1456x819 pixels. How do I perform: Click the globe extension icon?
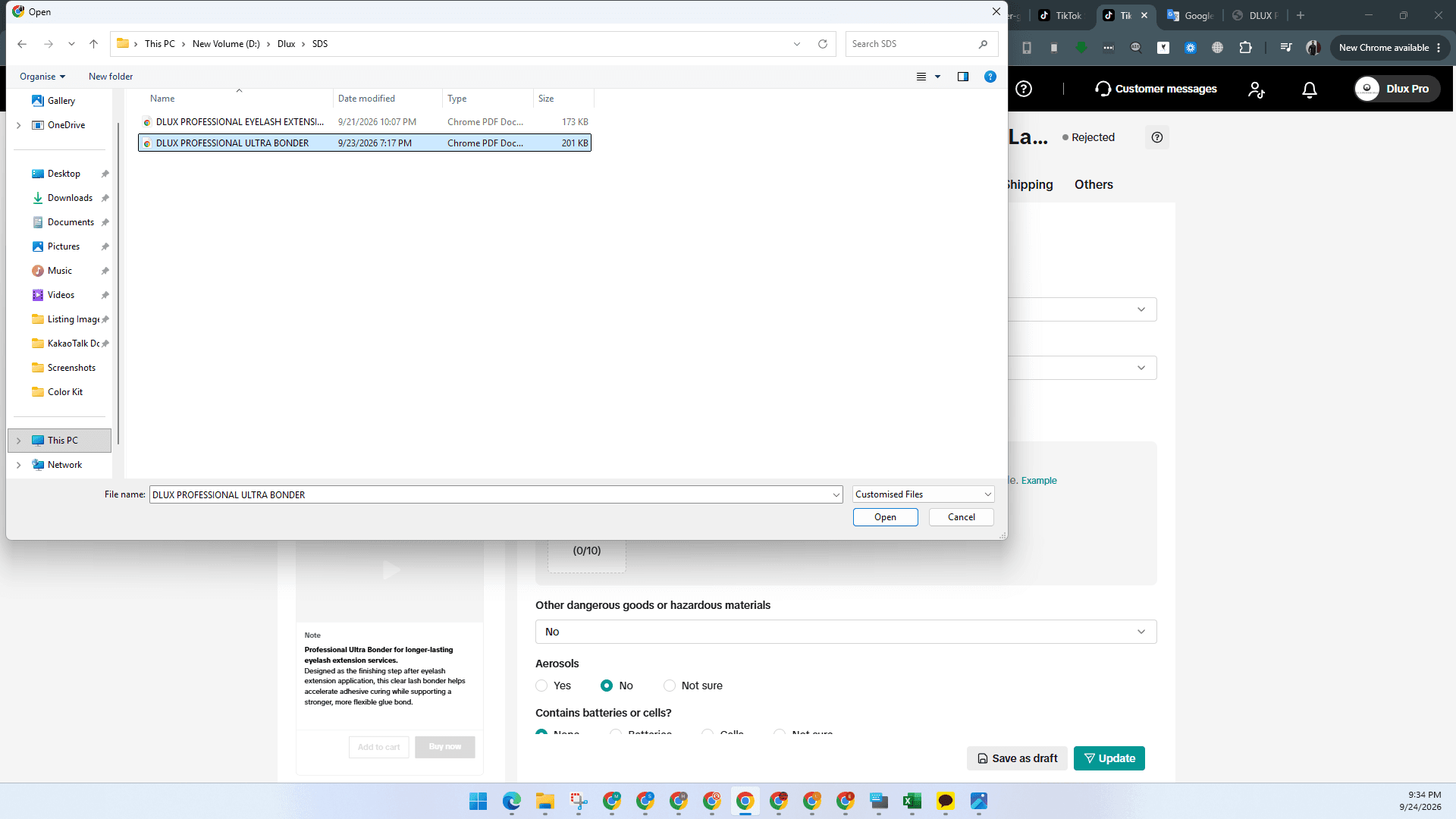point(1217,48)
